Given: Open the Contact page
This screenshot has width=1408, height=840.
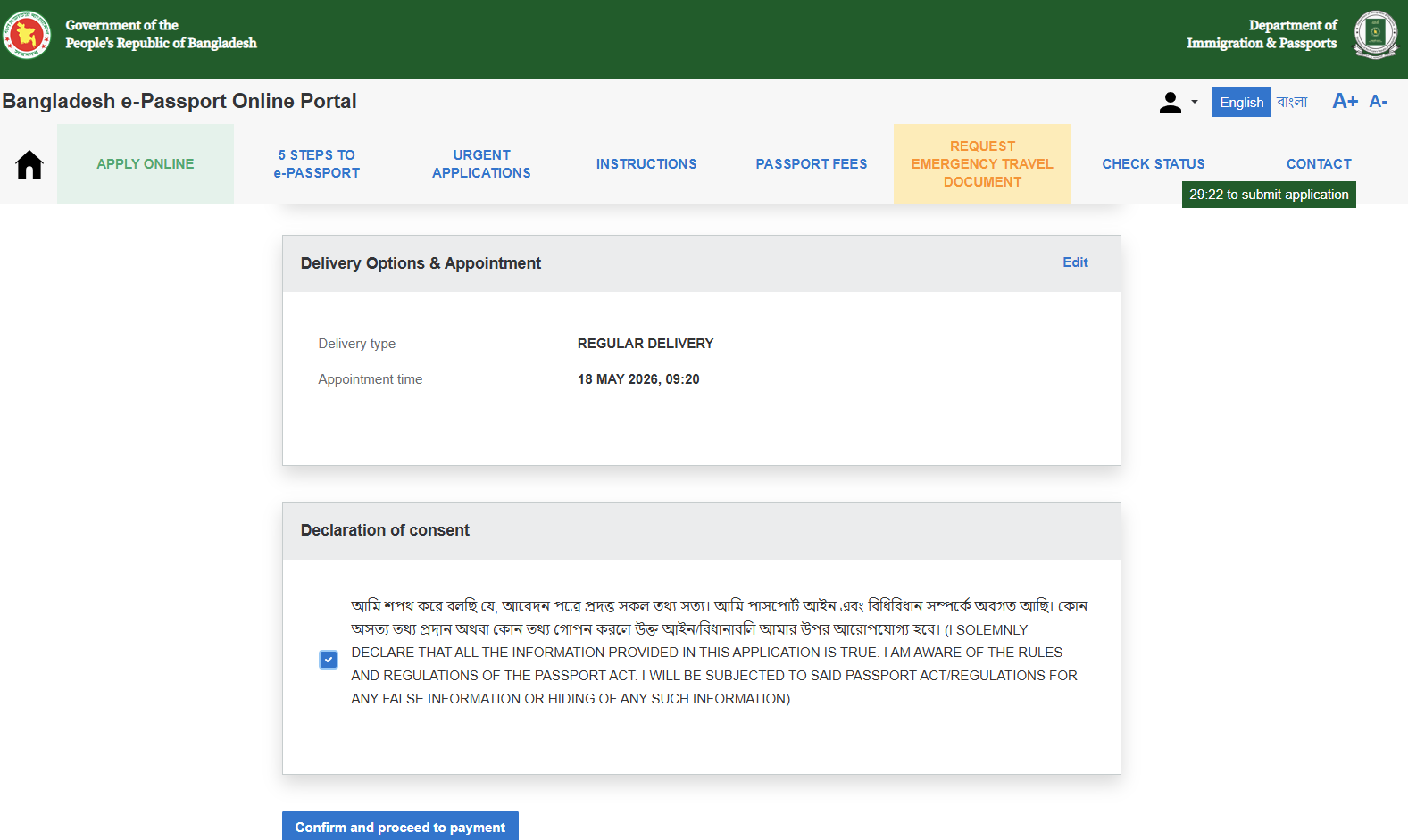Looking at the screenshot, I should click(1319, 164).
